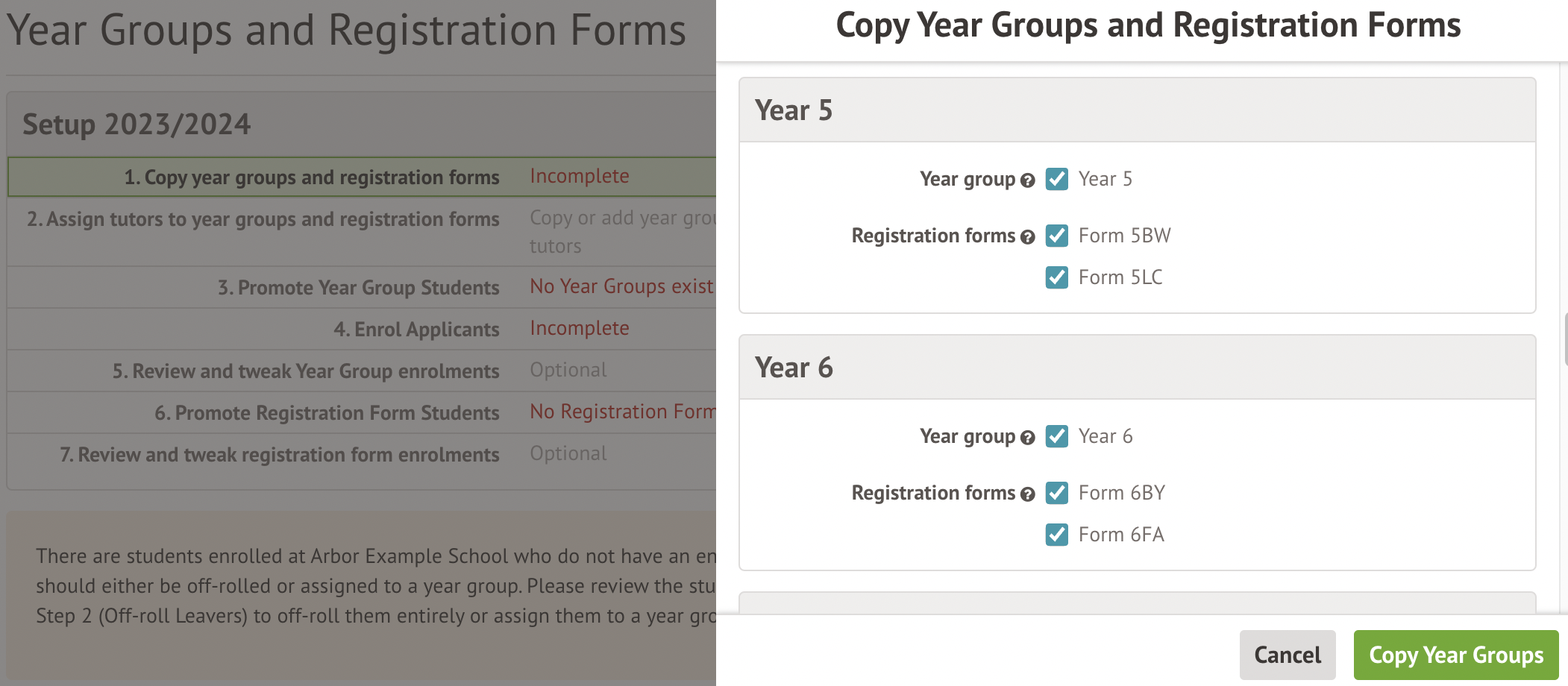The image size is (1568, 686).
Task: Click help icon beside Year 5 year group
Action: [x=1028, y=180]
